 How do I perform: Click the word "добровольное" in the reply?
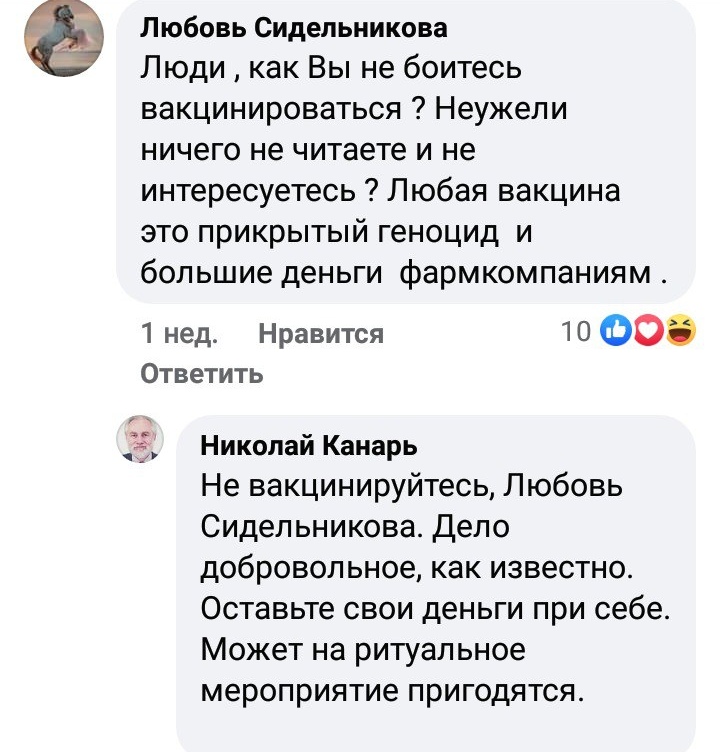307,568
